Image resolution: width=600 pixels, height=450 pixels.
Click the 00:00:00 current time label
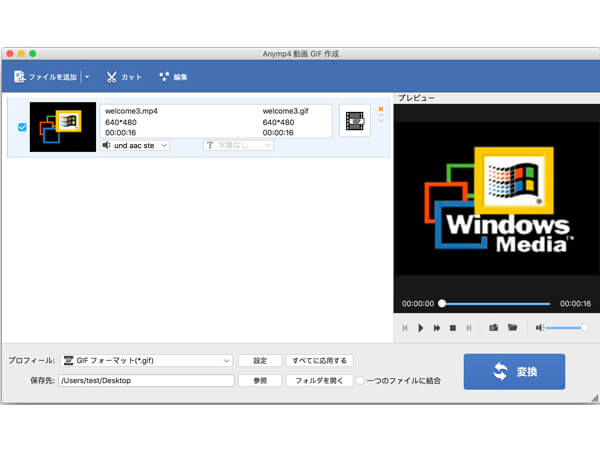[418, 303]
